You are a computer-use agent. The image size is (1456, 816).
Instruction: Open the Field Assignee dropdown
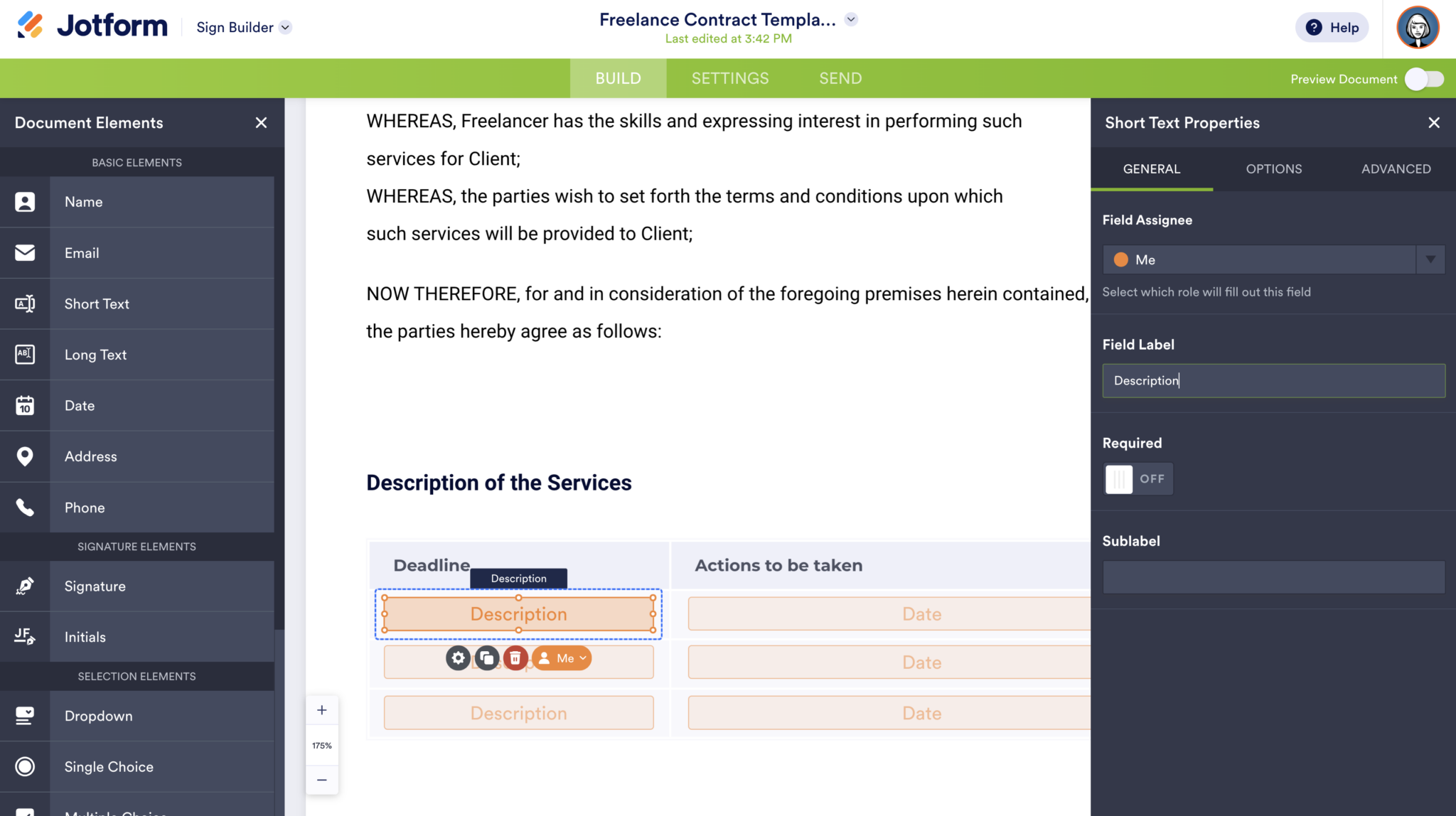tap(1430, 259)
